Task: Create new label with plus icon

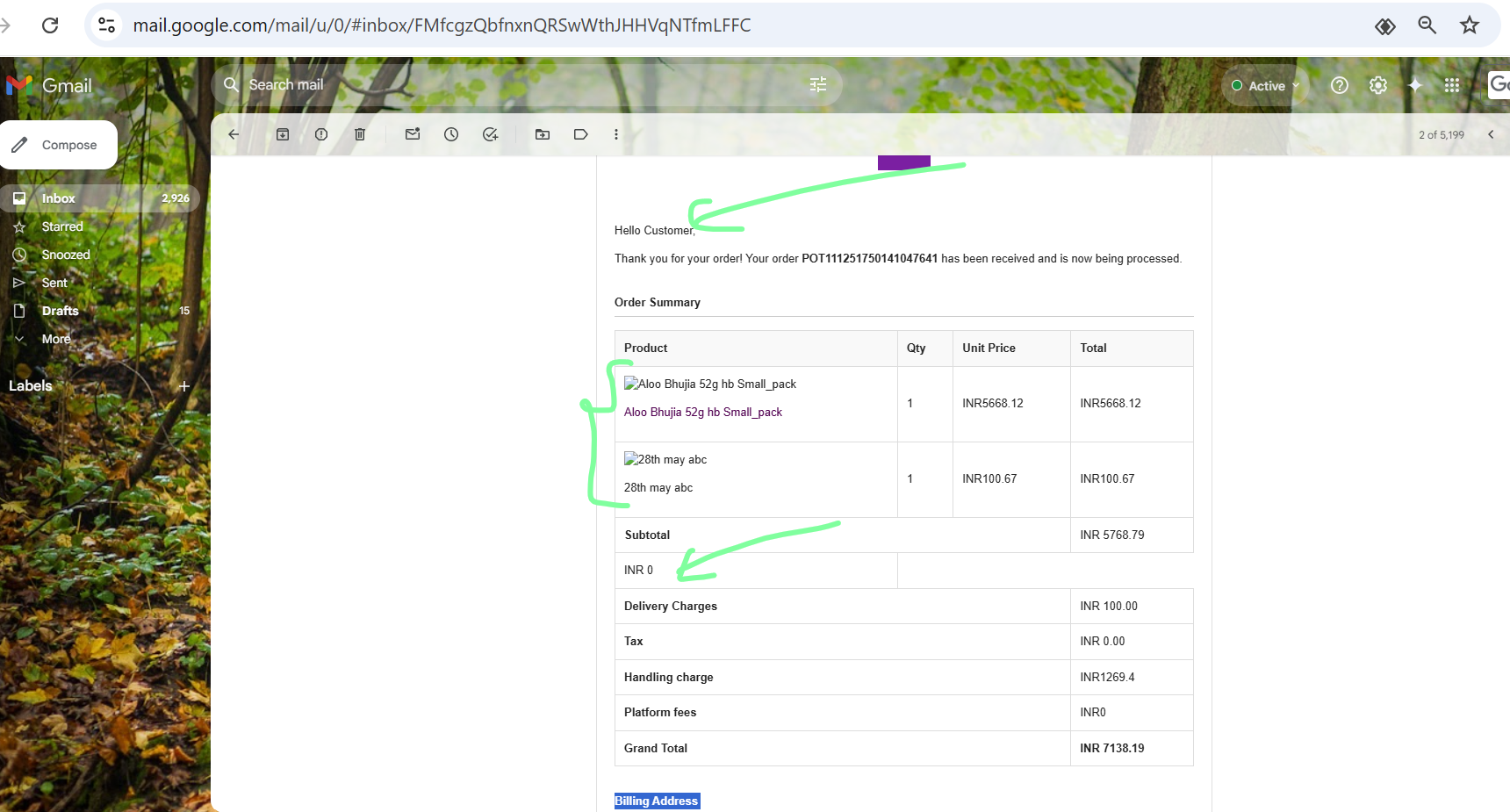Action: pyautogui.click(x=184, y=386)
